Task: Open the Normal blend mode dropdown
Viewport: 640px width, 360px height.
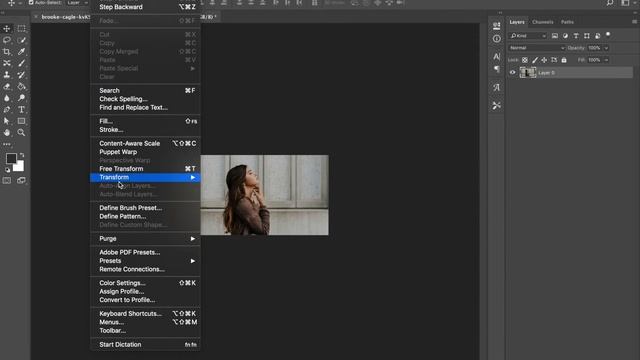Action: click(x=536, y=48)
